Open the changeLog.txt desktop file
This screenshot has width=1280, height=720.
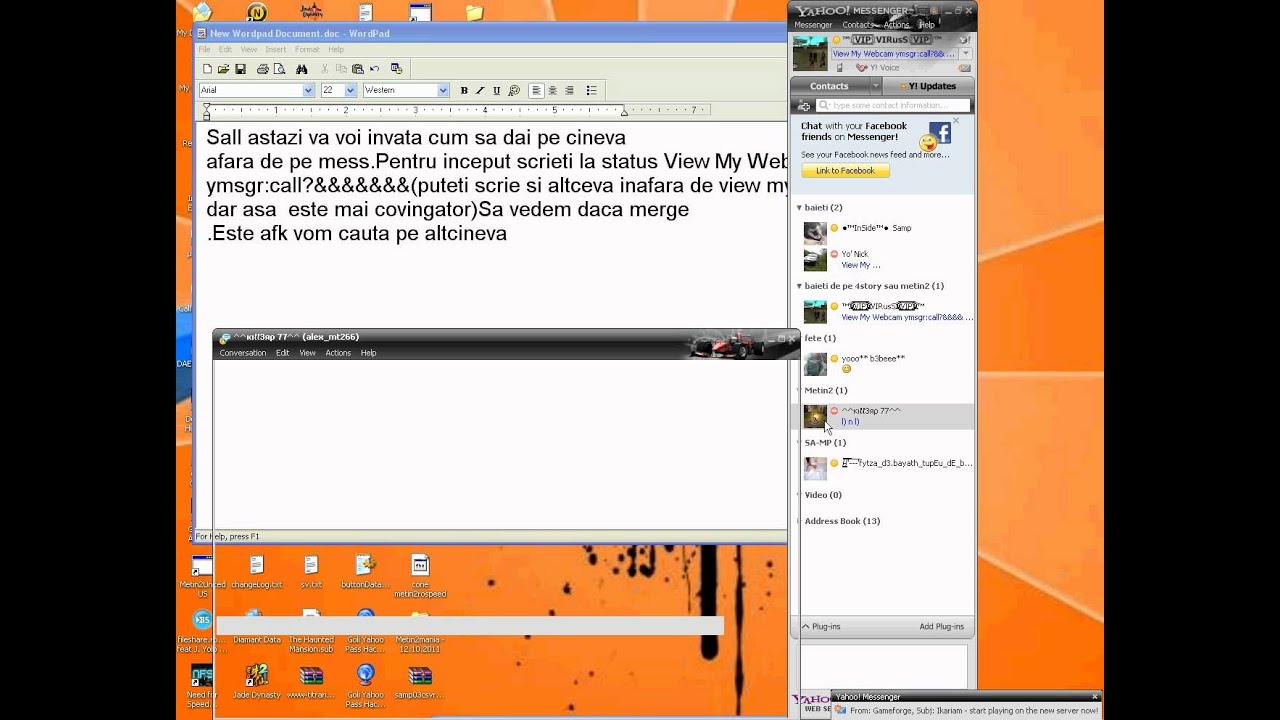coord(257,572)
